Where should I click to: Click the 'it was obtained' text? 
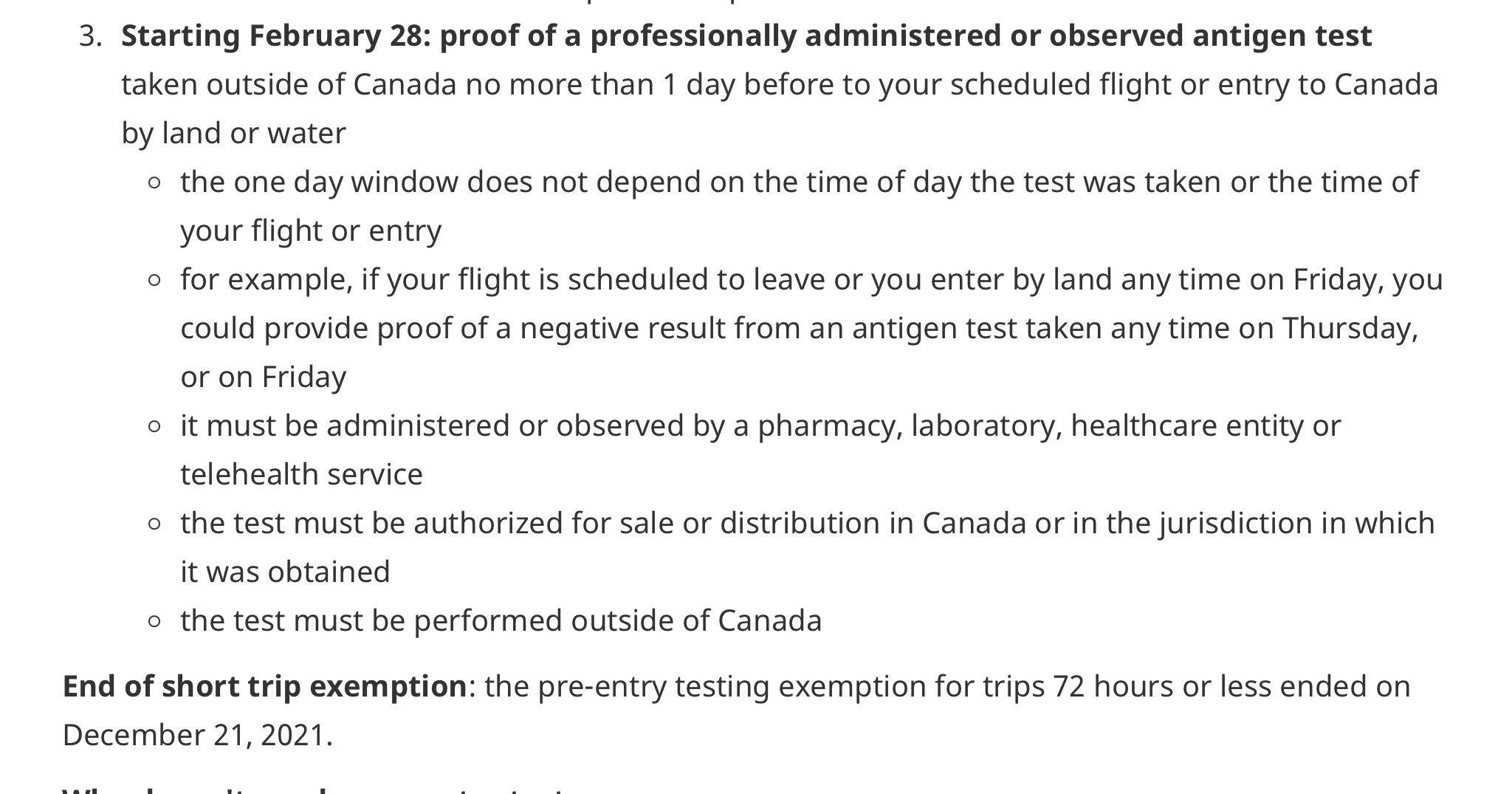tap(285, 572)
